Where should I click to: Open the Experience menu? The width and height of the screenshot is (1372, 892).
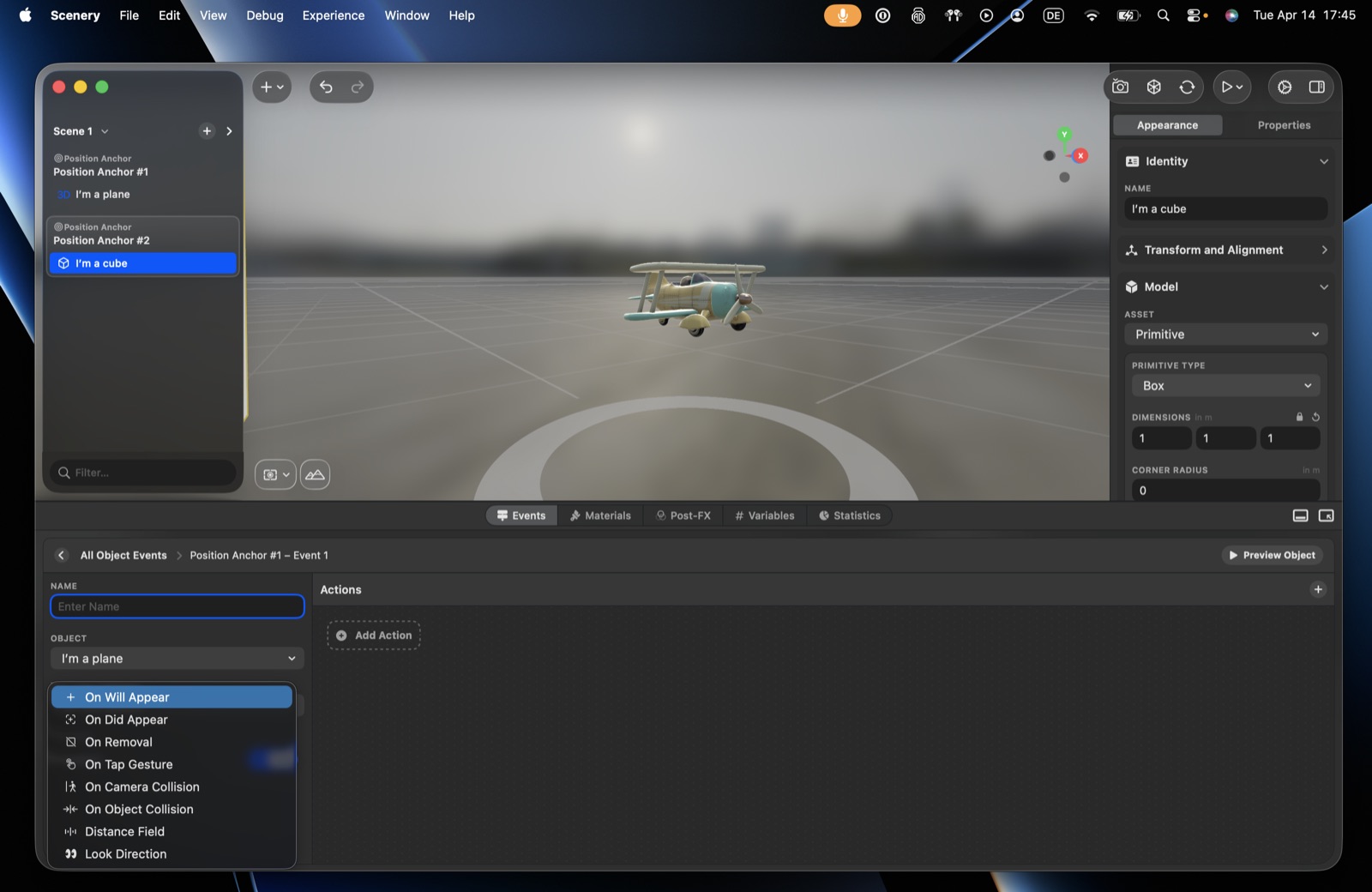[333, 15]
